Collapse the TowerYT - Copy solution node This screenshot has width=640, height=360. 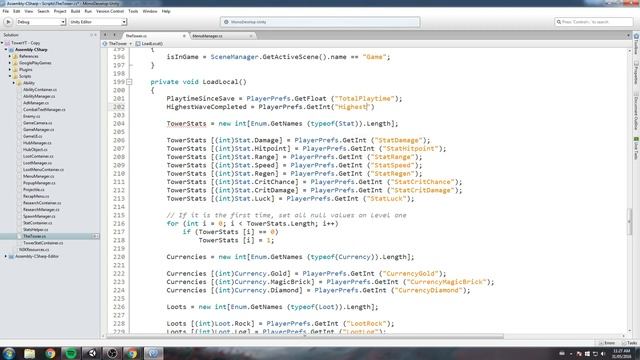pos(2,43)
